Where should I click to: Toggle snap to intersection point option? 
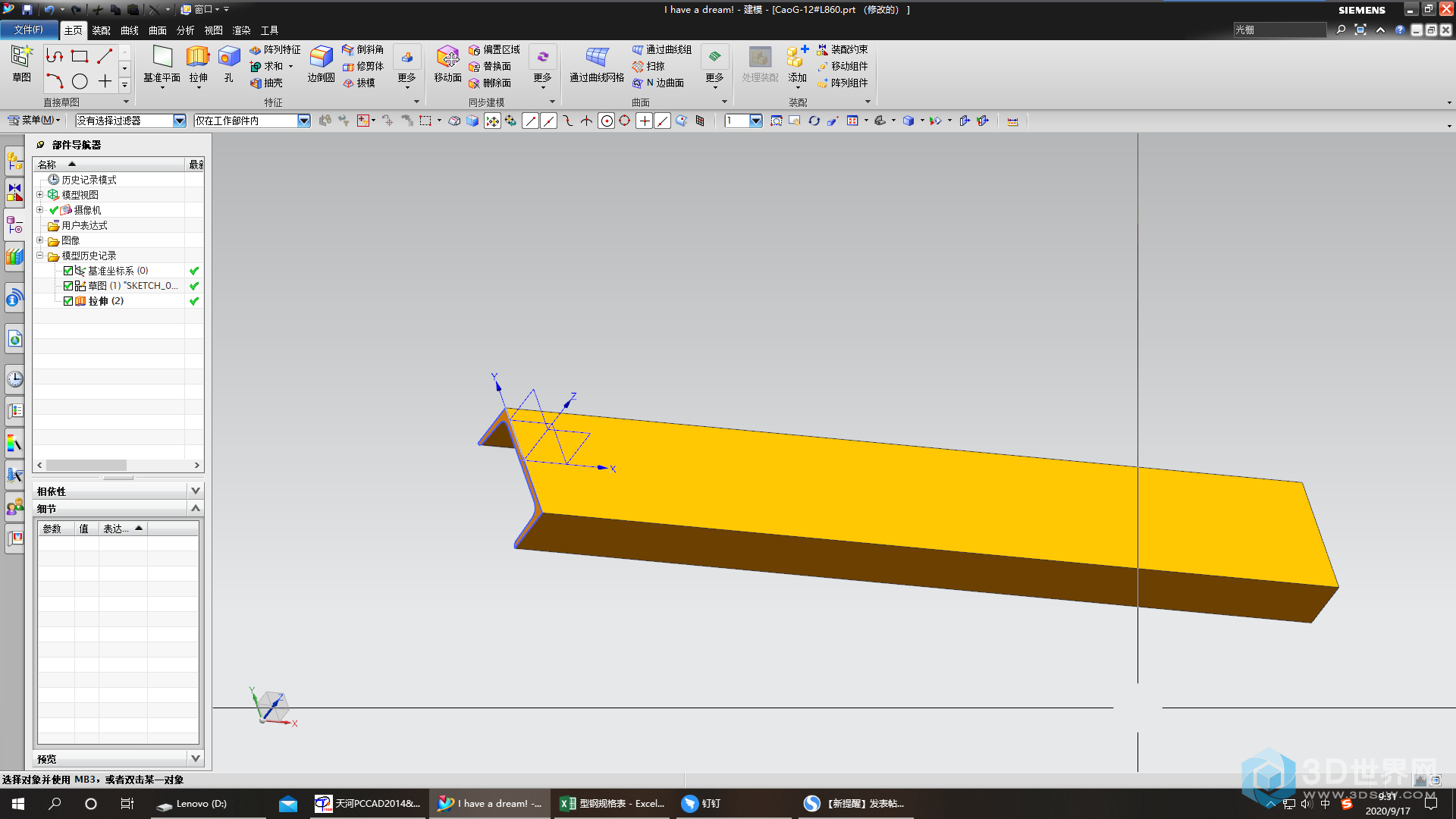point(587,121)
